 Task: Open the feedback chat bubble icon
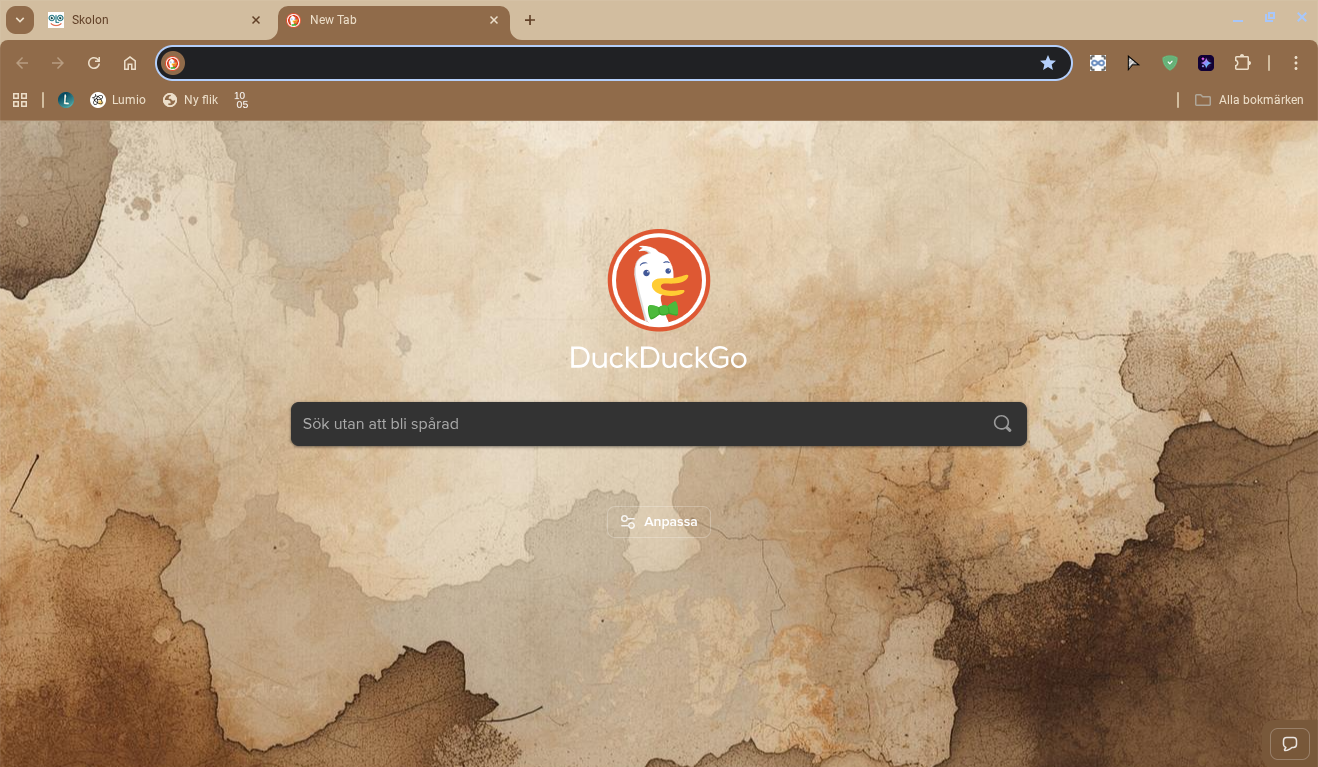pos(1289,744)
